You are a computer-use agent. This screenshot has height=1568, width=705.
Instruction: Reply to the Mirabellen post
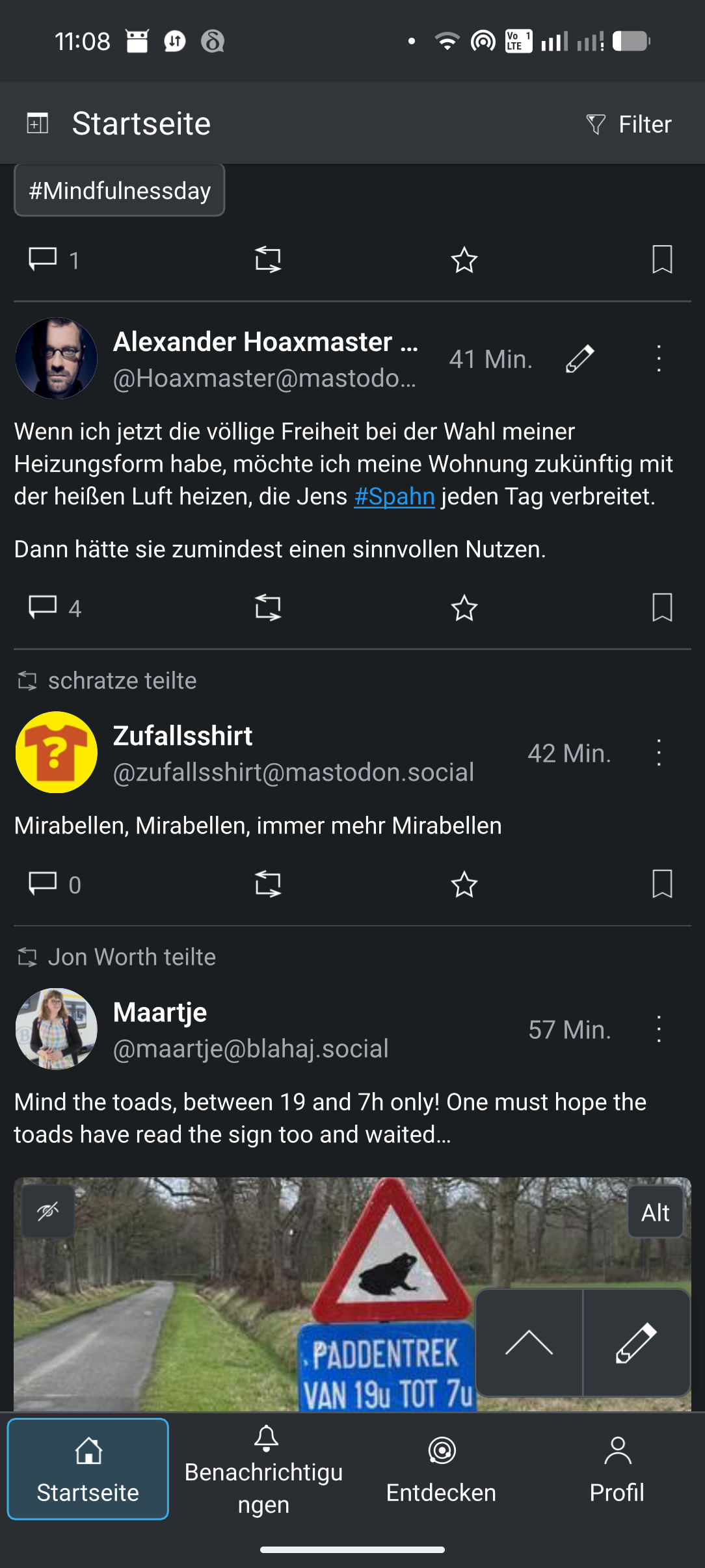coord(43,884)
